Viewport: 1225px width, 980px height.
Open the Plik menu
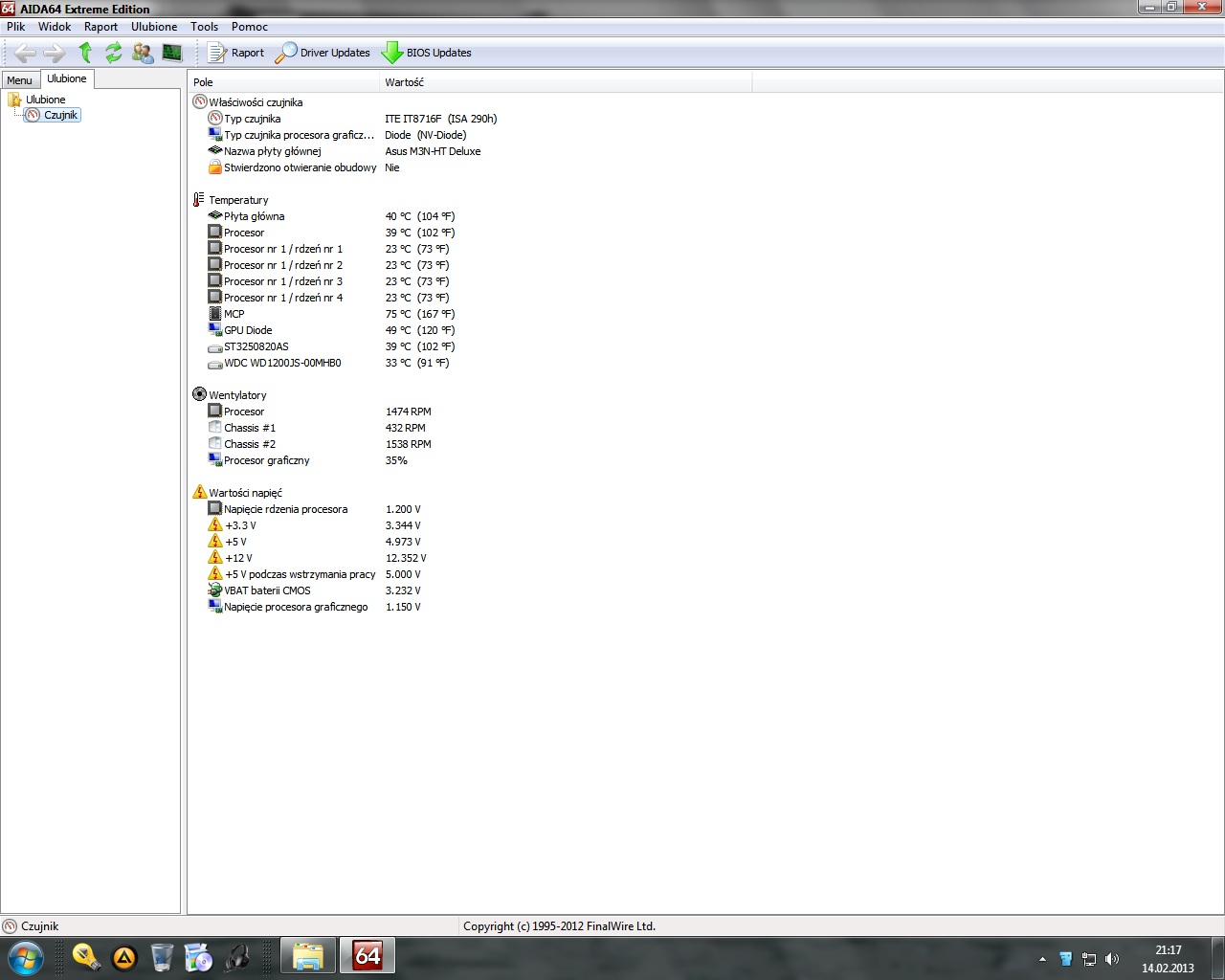point(16,27)
